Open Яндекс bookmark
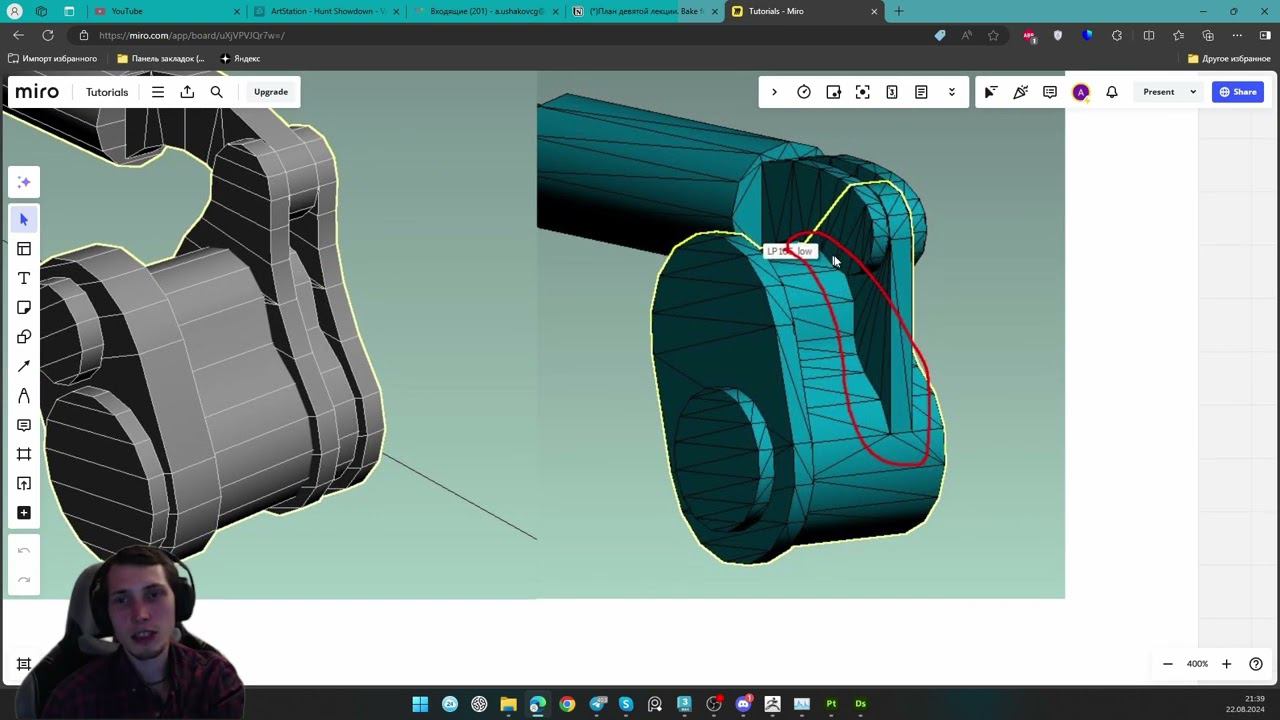This screenshot has height=720, width=1280. coord(240,58)
